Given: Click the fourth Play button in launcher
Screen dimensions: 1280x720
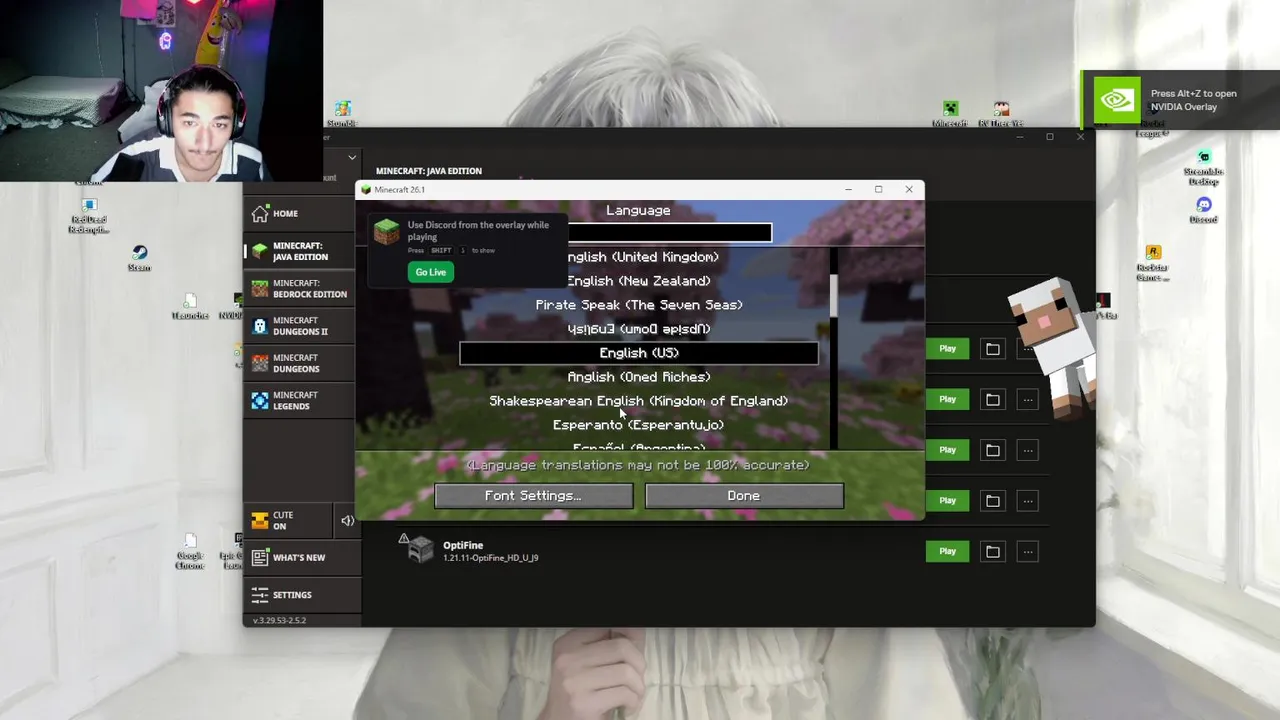Looking at the screenshot, I should (947, 500).
